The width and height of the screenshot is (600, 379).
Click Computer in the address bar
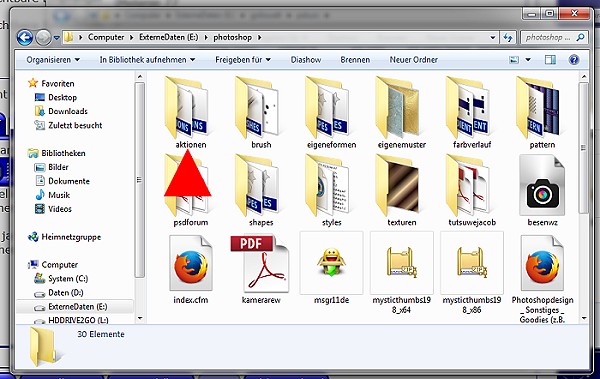(106, 37)
